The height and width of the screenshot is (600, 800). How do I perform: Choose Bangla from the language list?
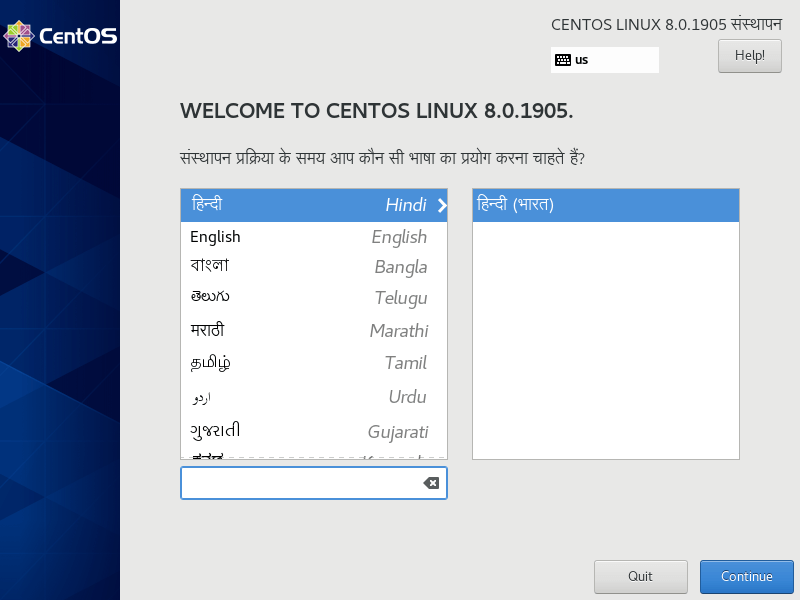[x=313, y=266]
